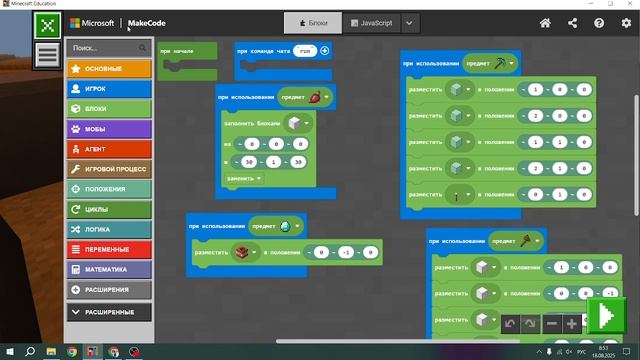The height and width of the screenshot is (360, 640).
Task: Add parameter with plus on chat command
Action: (x=324, y=51)
